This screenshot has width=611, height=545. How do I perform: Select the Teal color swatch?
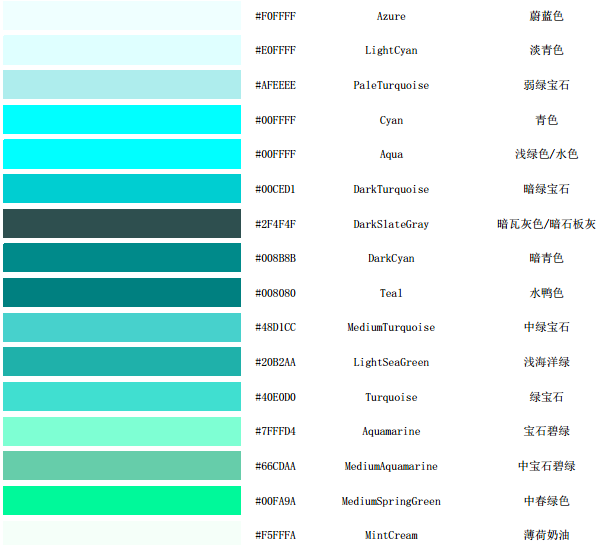coord(122,292)
